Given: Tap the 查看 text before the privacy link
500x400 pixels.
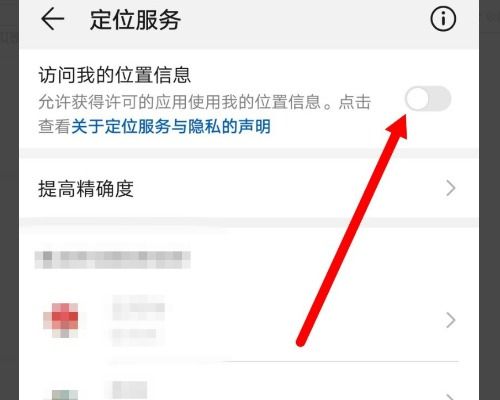Looking at the screenshot, I should click(54, 127).
